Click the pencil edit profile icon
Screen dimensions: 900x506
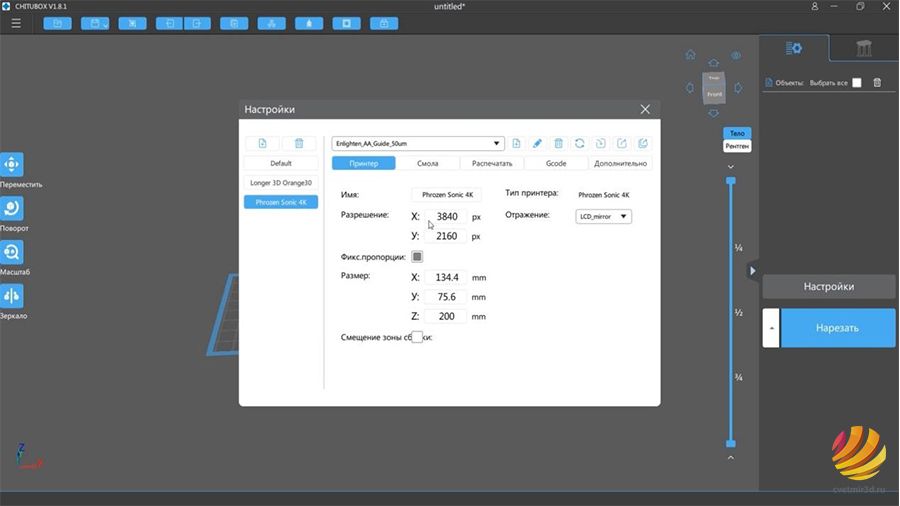[x=537, y=143]
